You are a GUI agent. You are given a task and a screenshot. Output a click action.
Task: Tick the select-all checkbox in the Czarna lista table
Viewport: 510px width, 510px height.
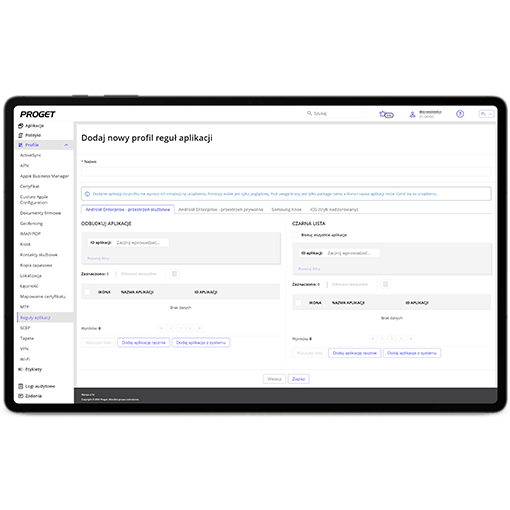[x=298, y=303]
